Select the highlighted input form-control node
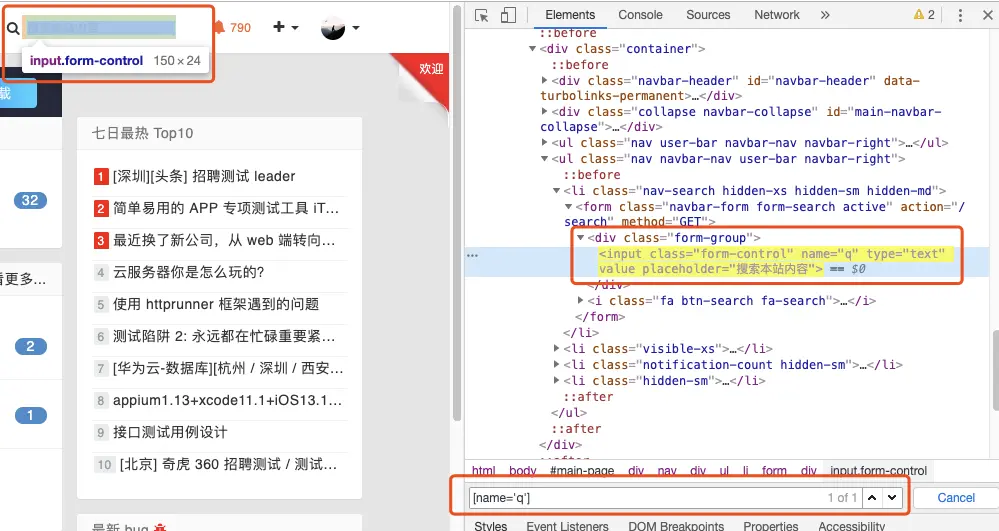The height and width of the screenshot is (531, 999). click(775, 261)
